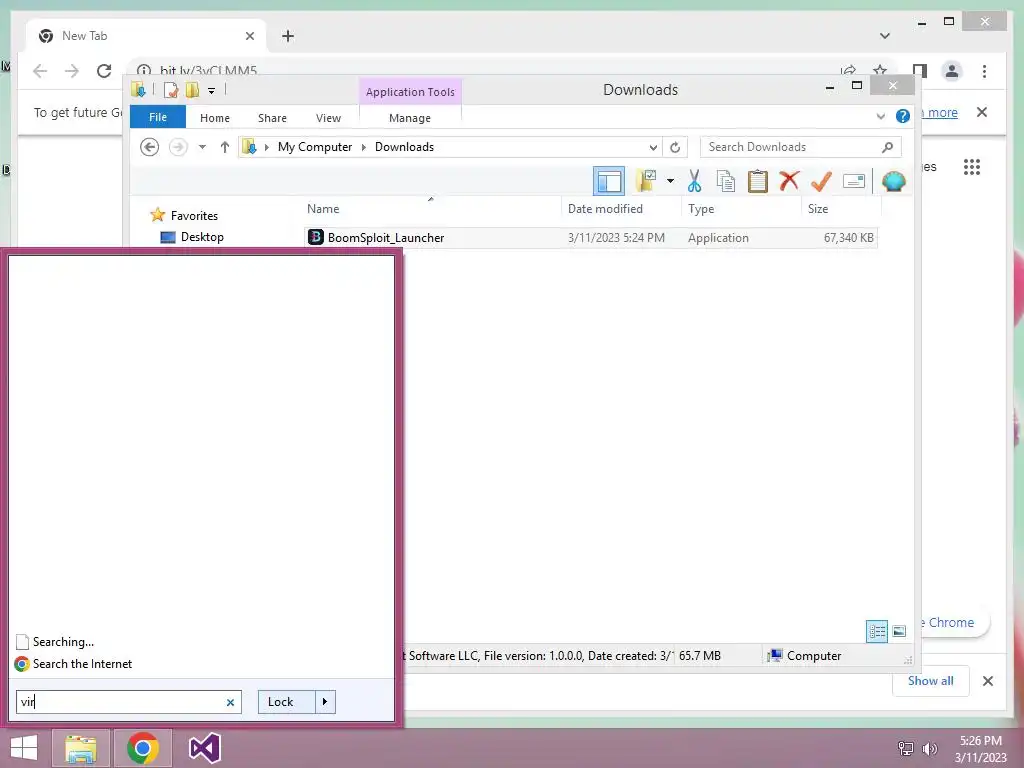Open the Chrome three-dot menu

pos(984,71)
